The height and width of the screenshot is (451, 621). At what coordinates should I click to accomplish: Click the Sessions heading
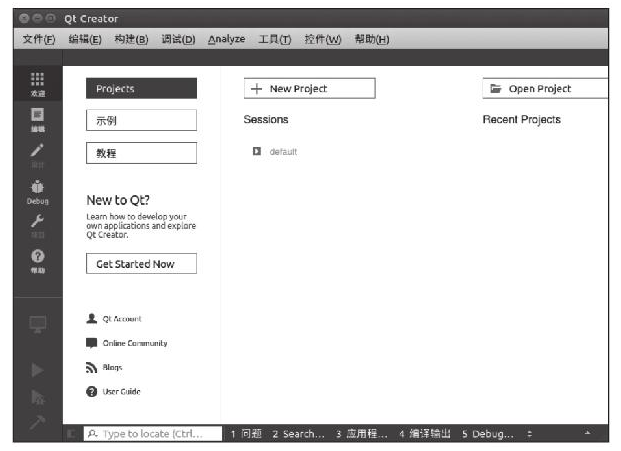[x=266, y=119]
